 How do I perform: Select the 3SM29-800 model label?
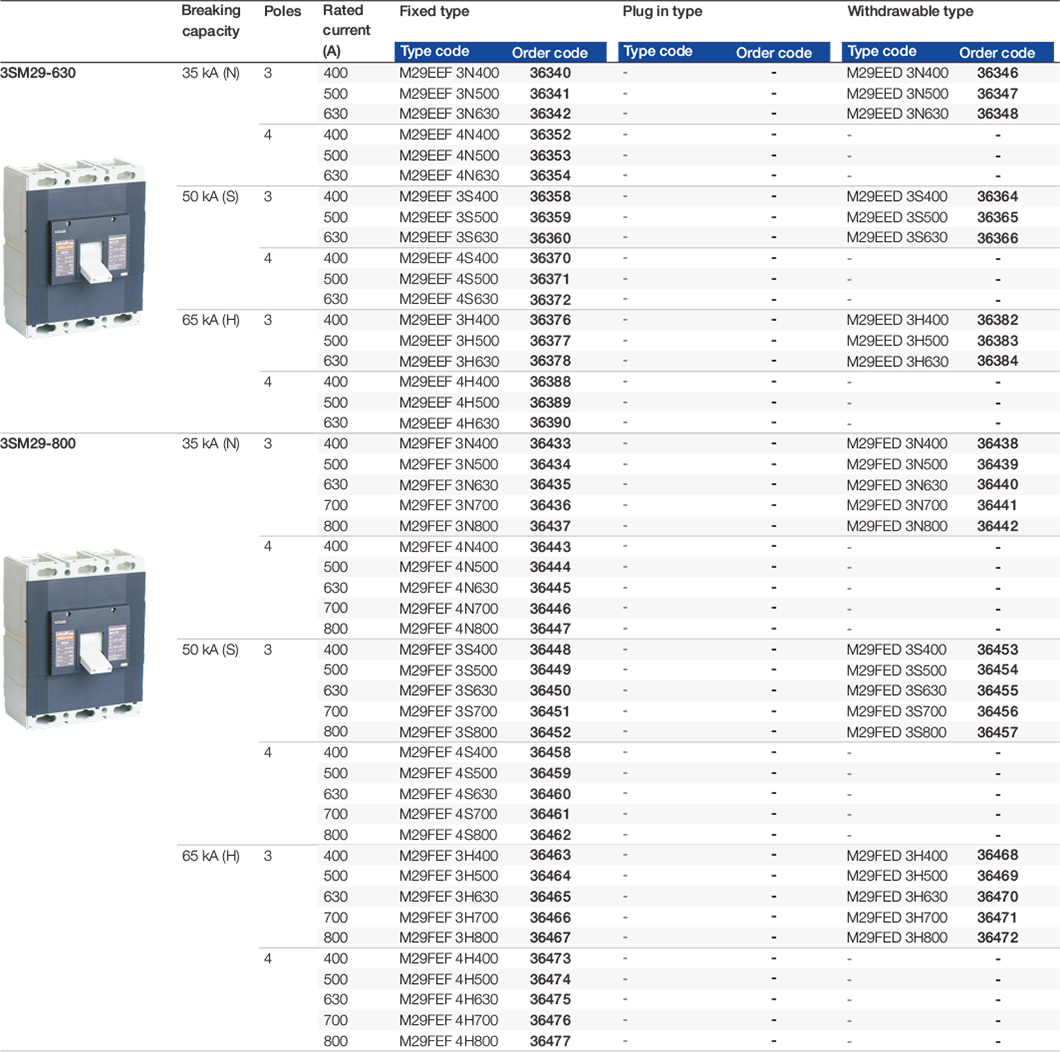coord(39,443)
